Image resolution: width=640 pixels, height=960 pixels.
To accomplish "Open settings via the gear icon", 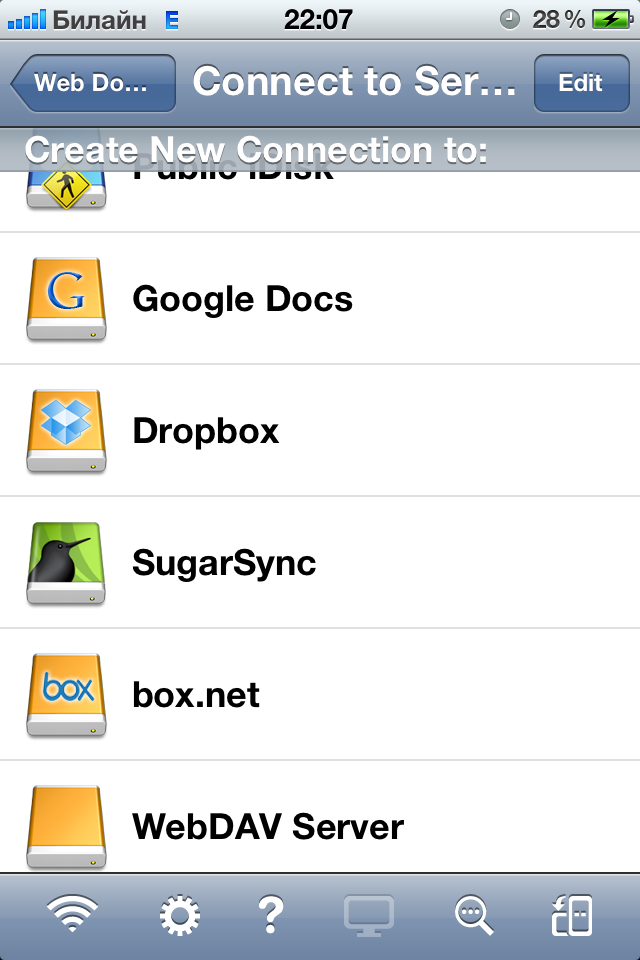I will click(x=179, y=915).
